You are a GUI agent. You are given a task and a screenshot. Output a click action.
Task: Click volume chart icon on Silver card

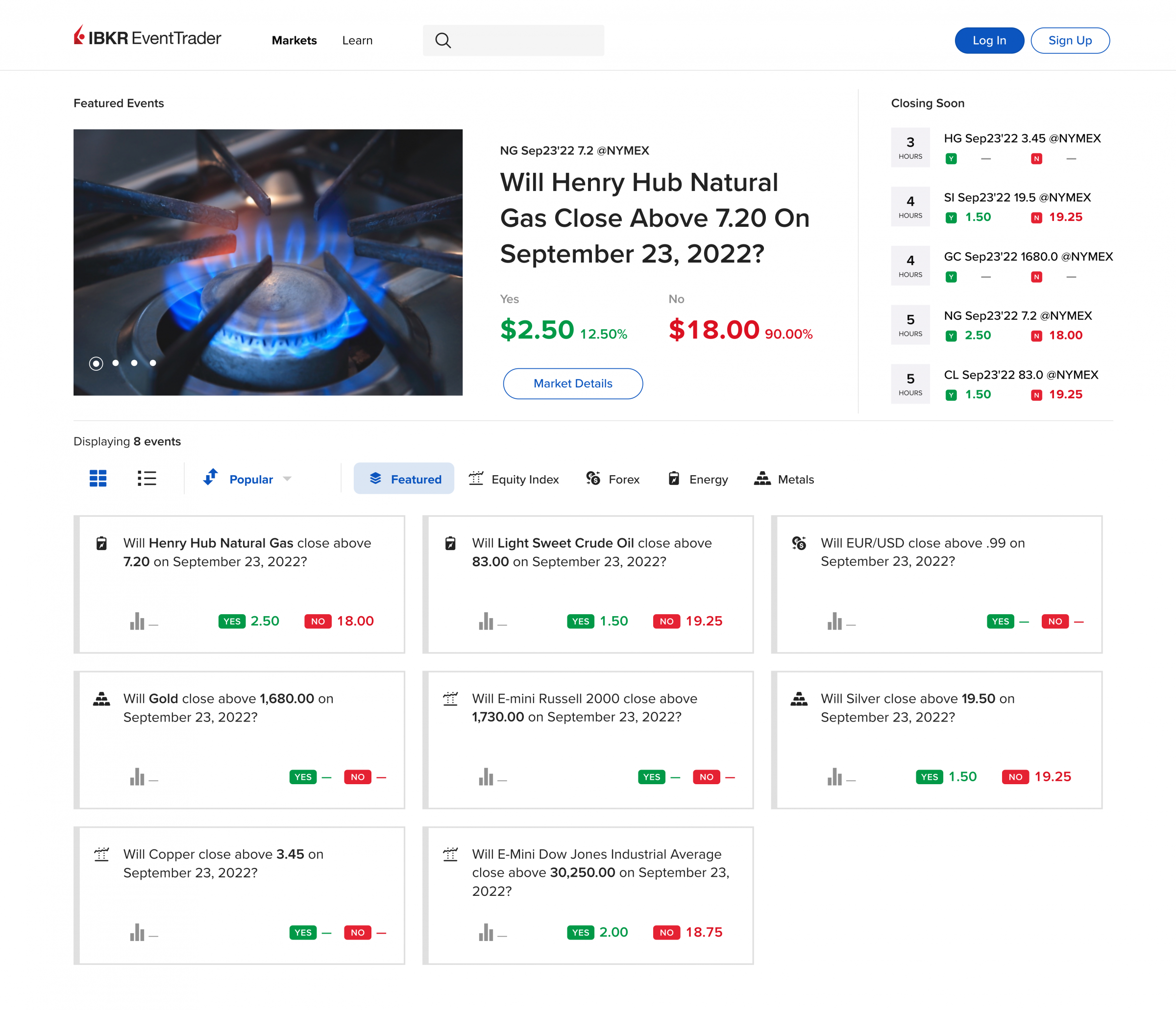click(834, 776)
